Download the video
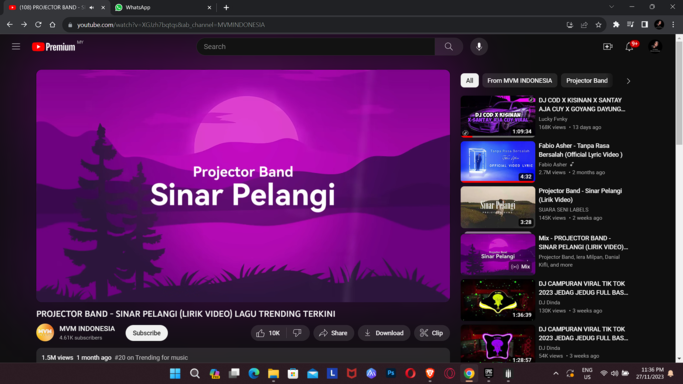This screenshot has width=683, height=384. point(384,333)
